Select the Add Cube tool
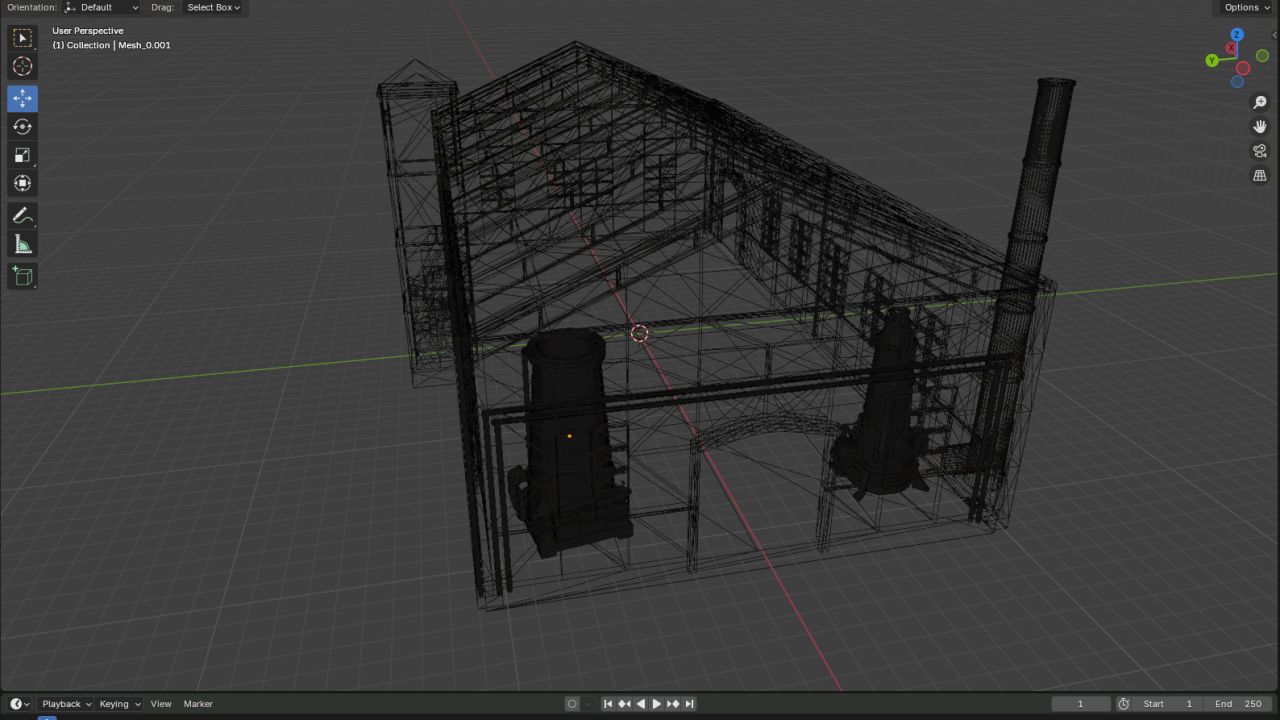 point(22,277)
